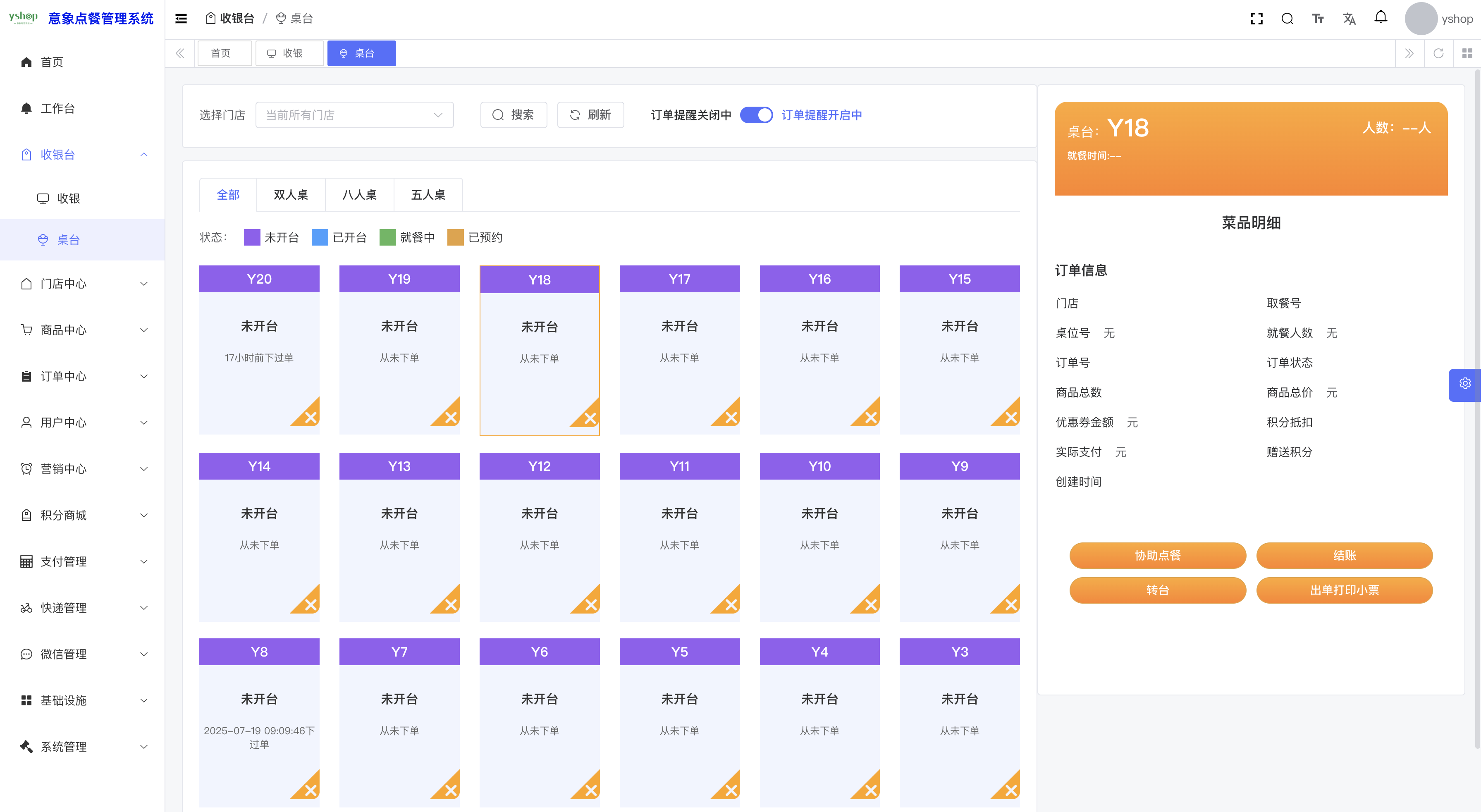Refresh the page using circular arrow icon
The image size is (1481, 812).
1438,53
